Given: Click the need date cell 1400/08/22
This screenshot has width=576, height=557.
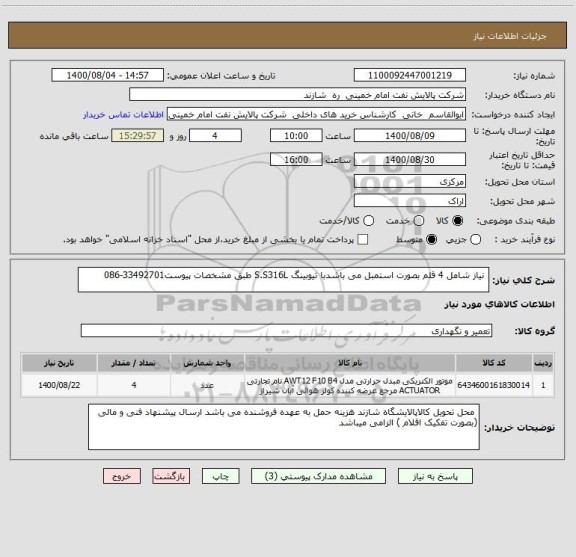Looking at the screenshot, I should coord(59,385).
